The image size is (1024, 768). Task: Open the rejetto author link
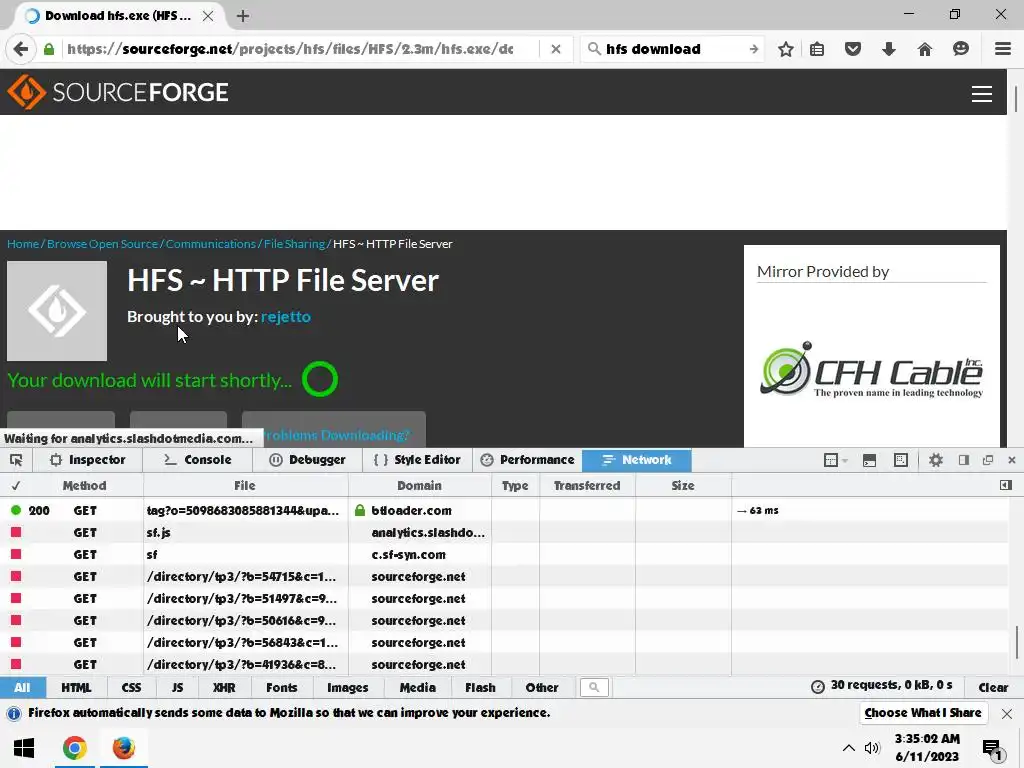pos(285,316)
